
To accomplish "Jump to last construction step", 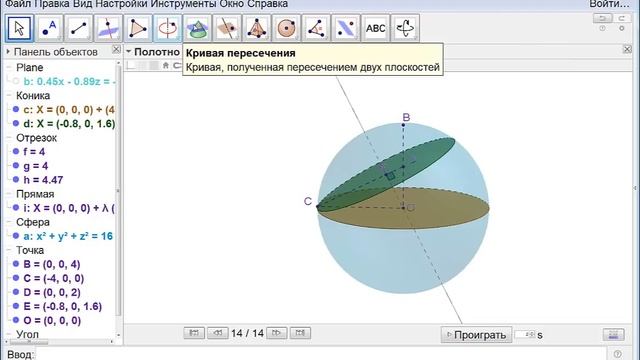I will tap(300, 333).
